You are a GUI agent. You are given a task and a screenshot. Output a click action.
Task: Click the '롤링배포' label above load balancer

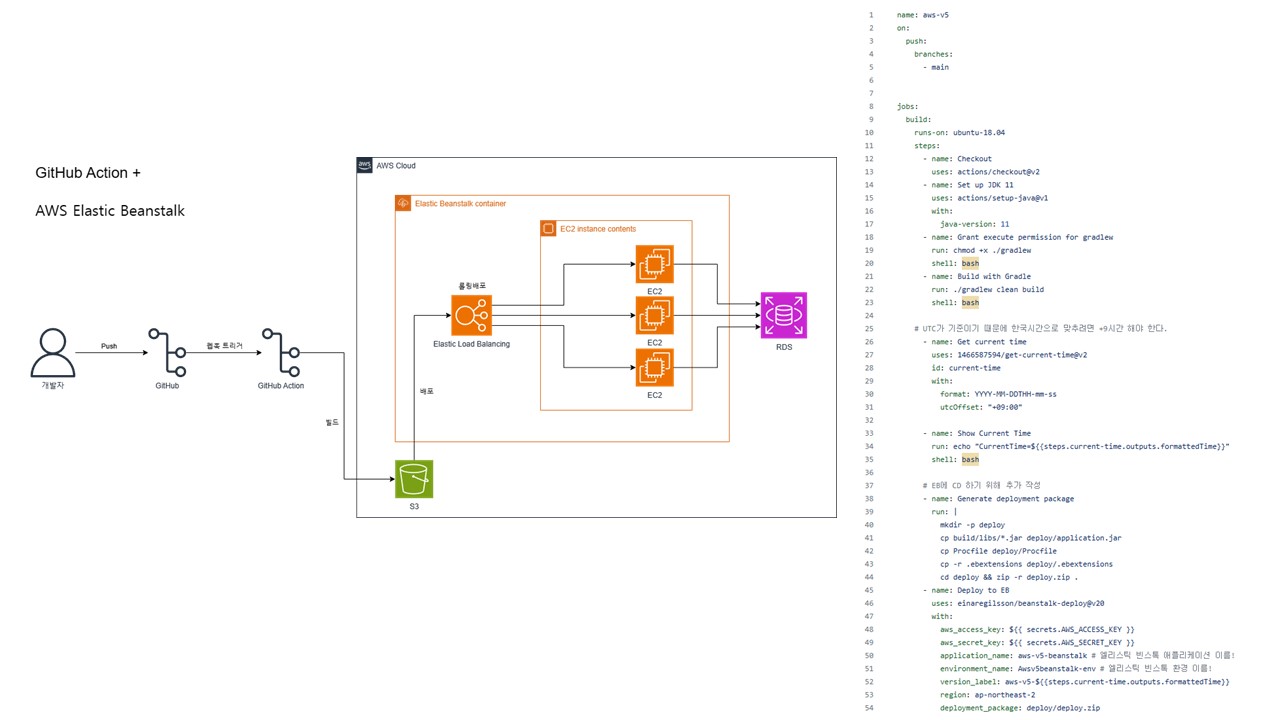click(x=472, y=285)
